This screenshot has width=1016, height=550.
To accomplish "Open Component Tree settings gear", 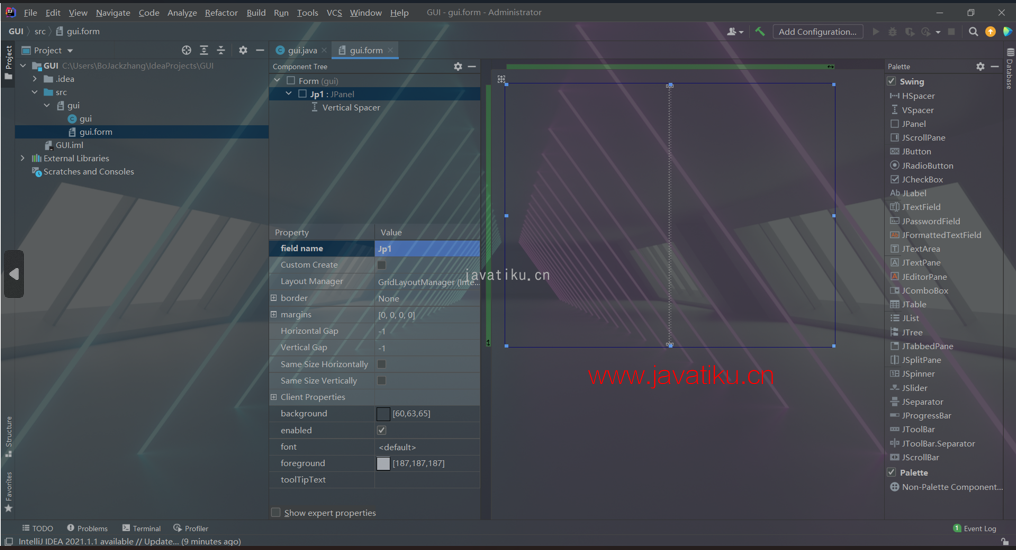I will 458,67.
